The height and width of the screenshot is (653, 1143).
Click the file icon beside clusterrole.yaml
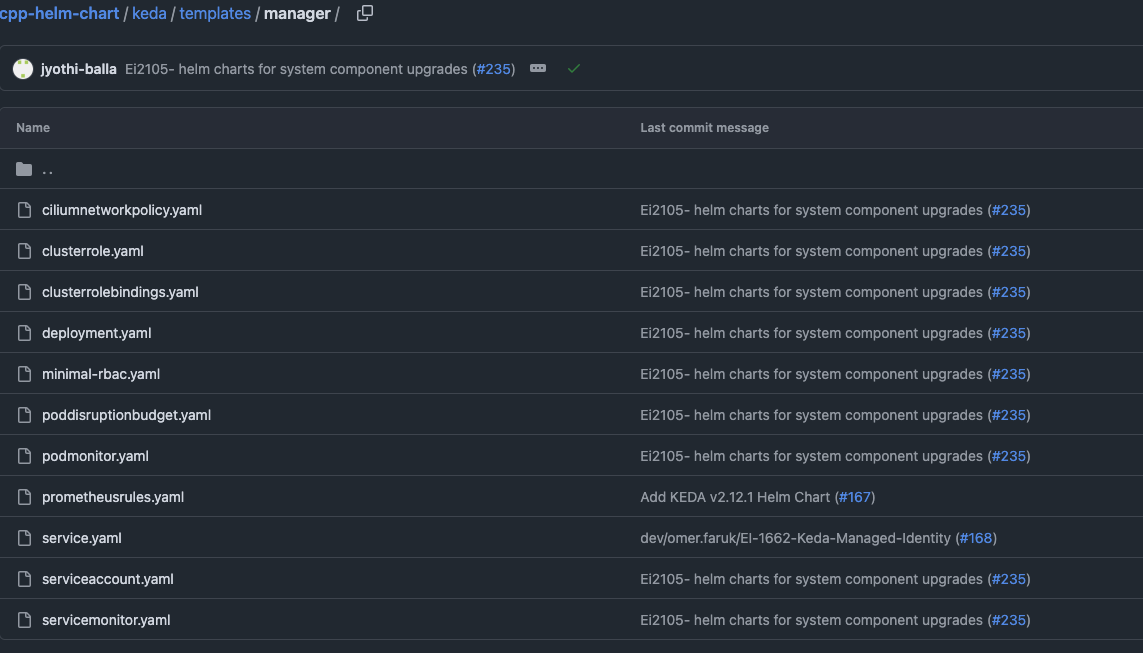point(24,251)
